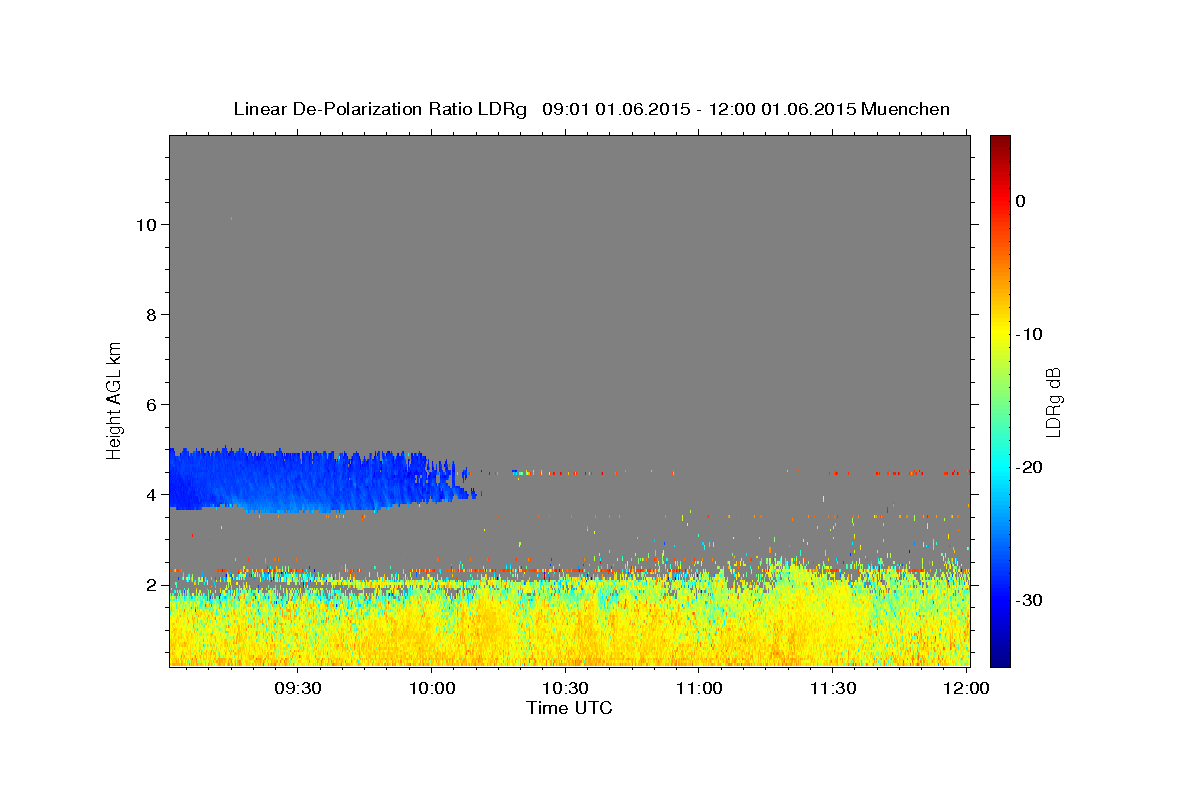1200x800 pixels.
Task: Click the colorbar label '-20'
Action: [x=1030, y=467]
